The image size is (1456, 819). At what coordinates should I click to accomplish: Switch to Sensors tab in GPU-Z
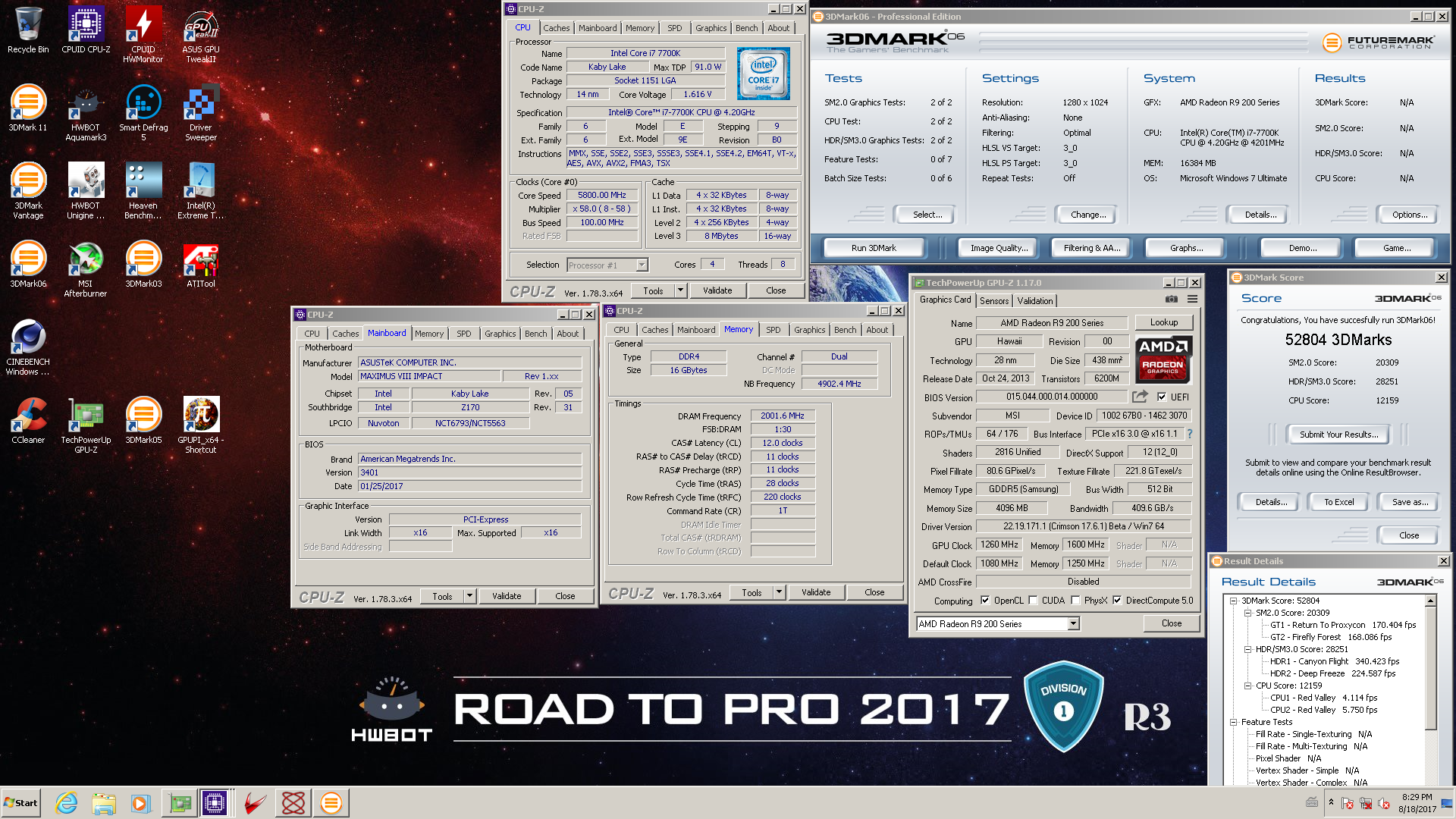coord(994,301)
